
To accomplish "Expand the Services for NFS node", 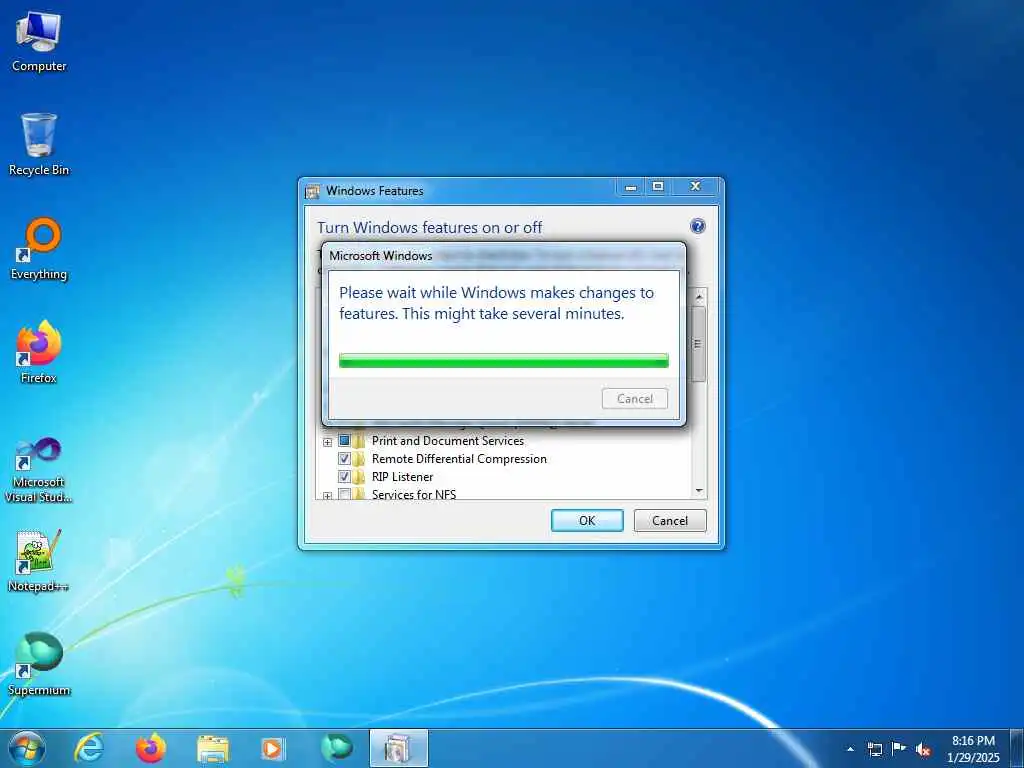I will coord(328,496).
